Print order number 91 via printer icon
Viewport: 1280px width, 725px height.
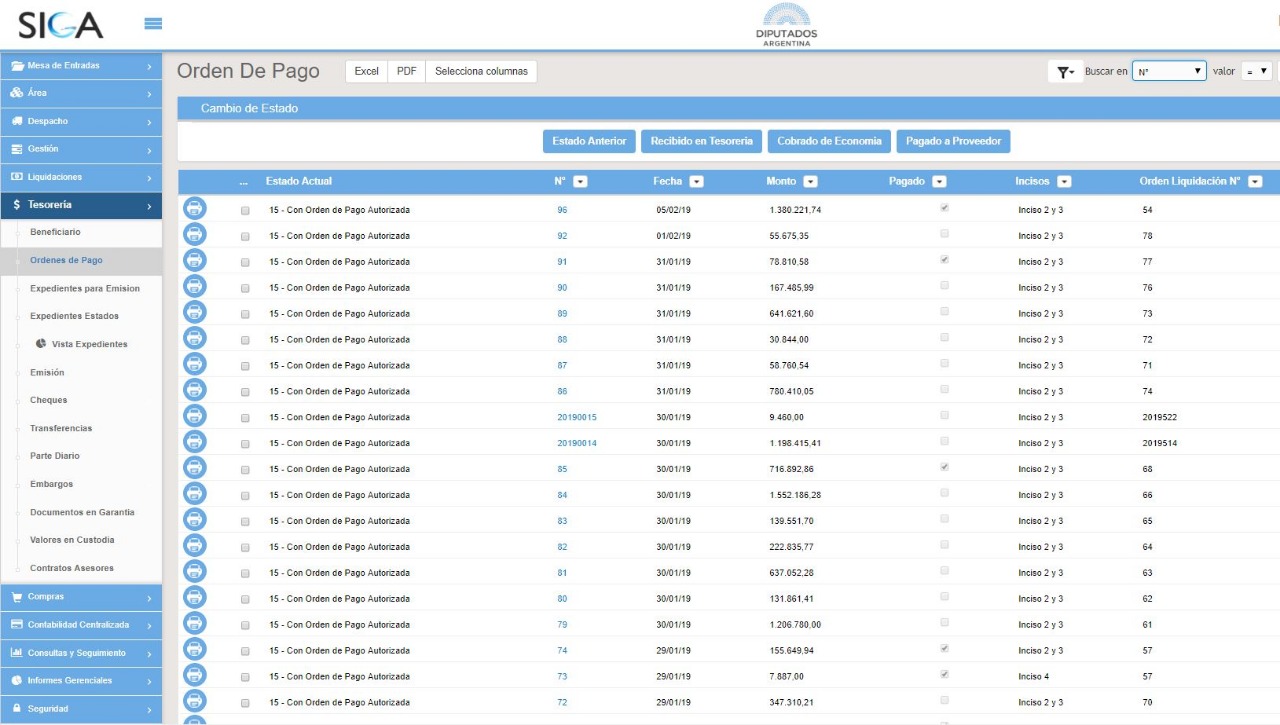click(195, 260)
